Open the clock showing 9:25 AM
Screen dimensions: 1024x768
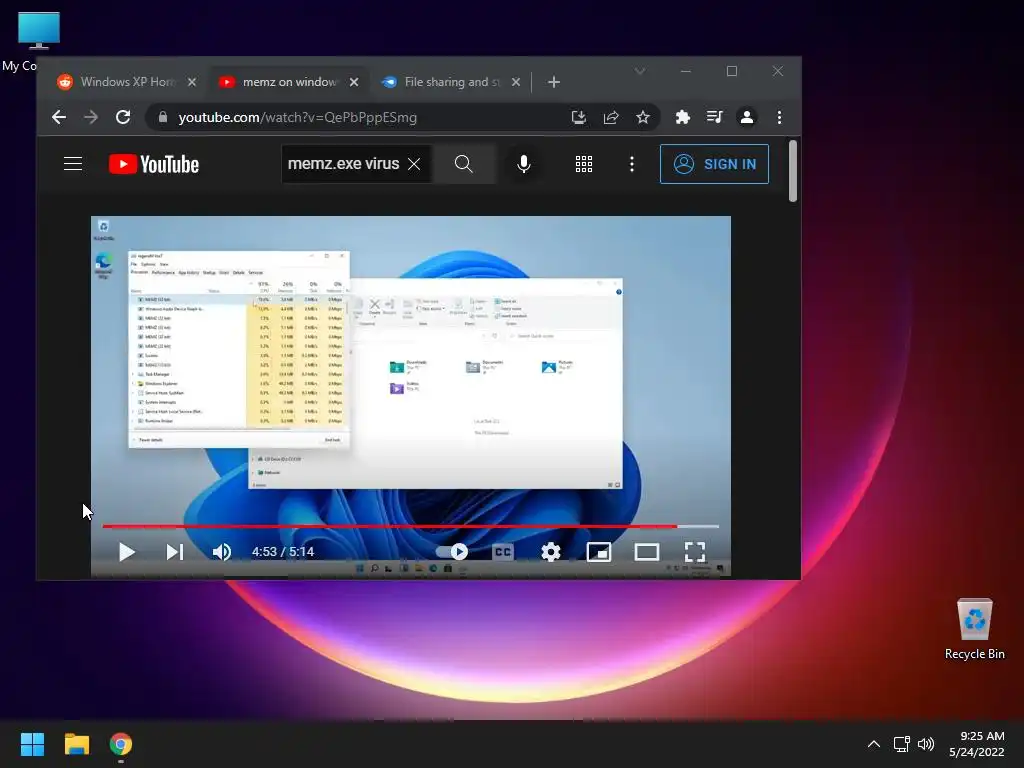[977, 744]
